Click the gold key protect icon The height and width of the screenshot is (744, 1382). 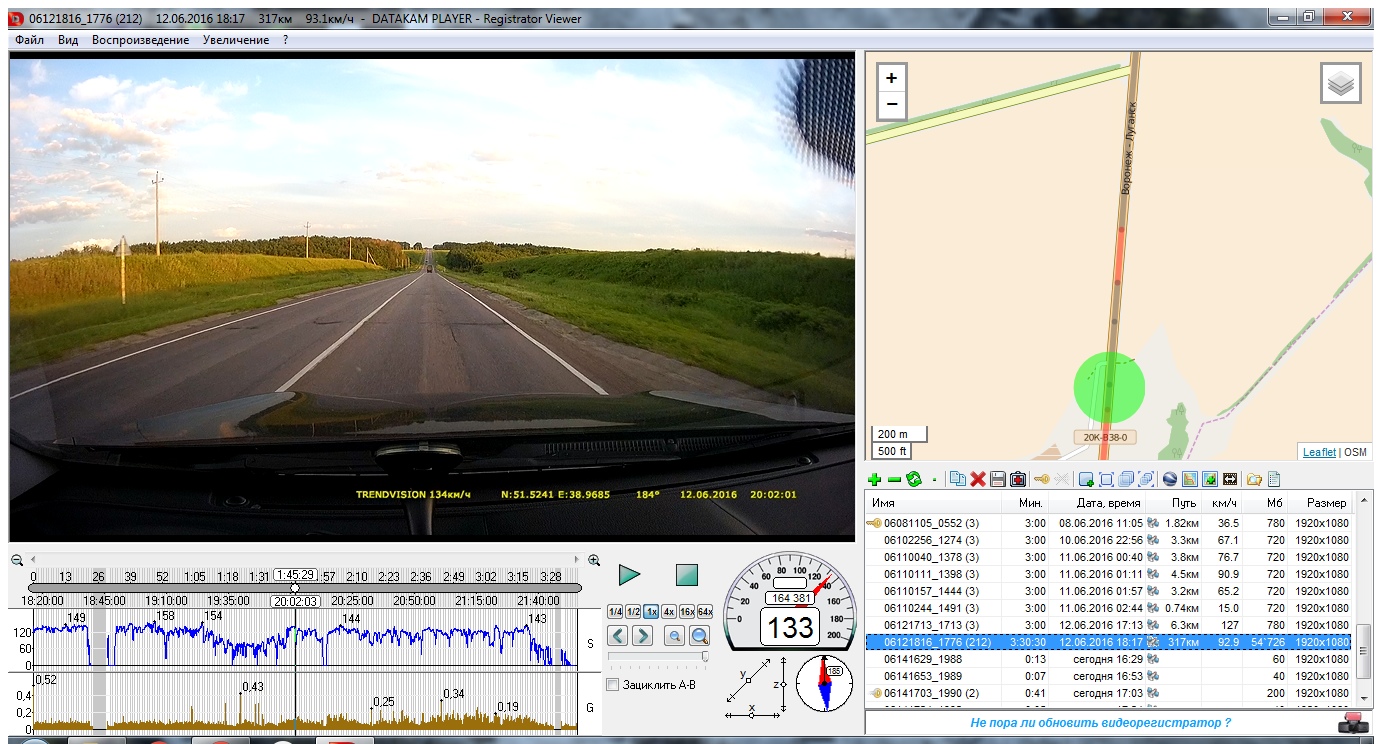click(x=1041, y=480)
